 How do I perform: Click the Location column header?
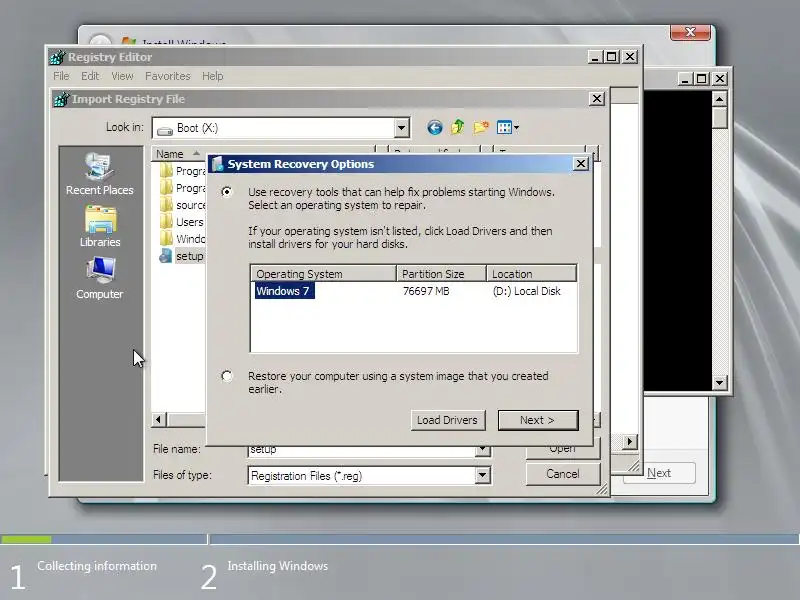(532, 273)
